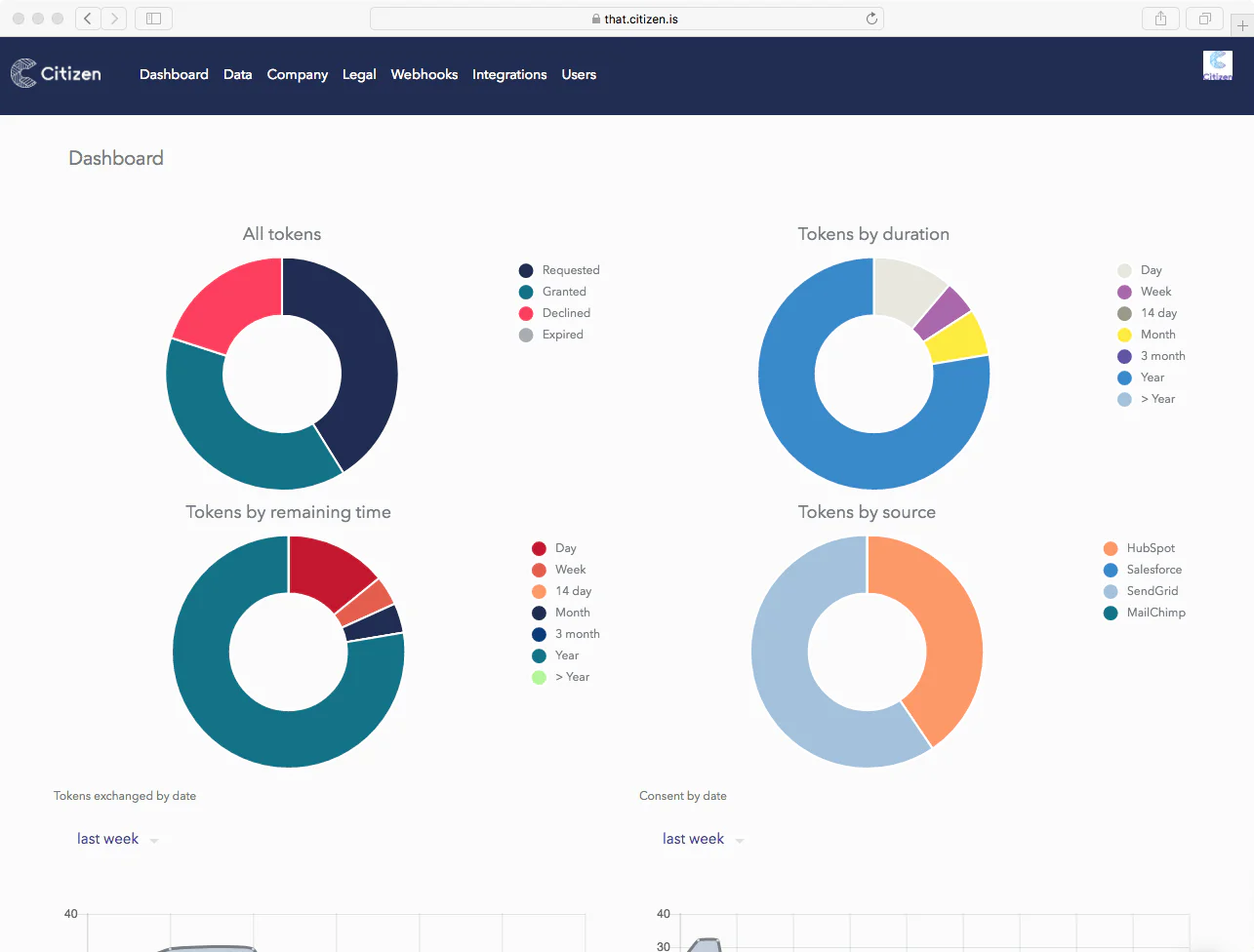The width and height of the screenshot is (1254, 952).
Task: Click Safari's forward arrow button
Action: [x=114, y=19]
